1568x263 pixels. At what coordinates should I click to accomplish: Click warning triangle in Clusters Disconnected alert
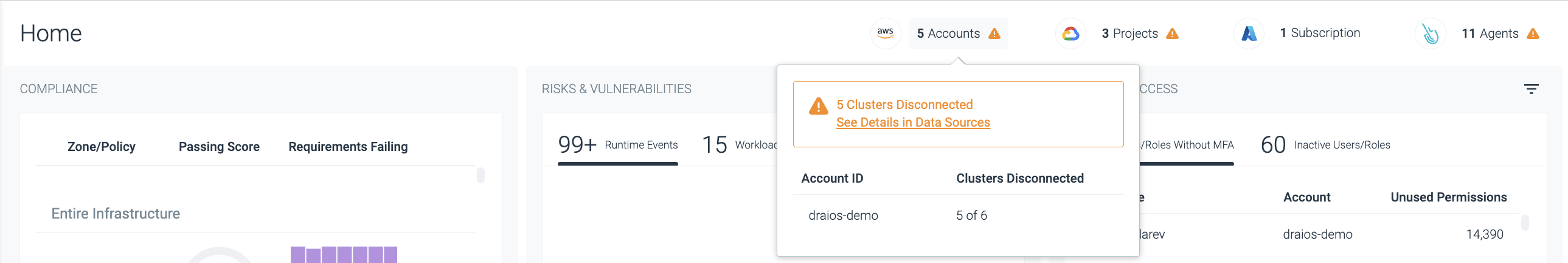(819, 107)
